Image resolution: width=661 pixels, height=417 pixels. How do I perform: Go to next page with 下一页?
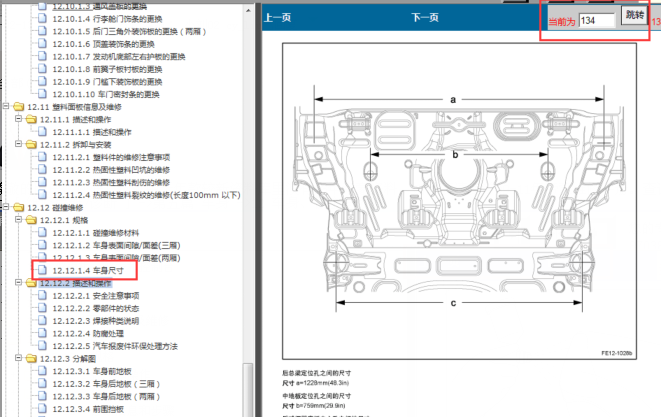[425, 18]
